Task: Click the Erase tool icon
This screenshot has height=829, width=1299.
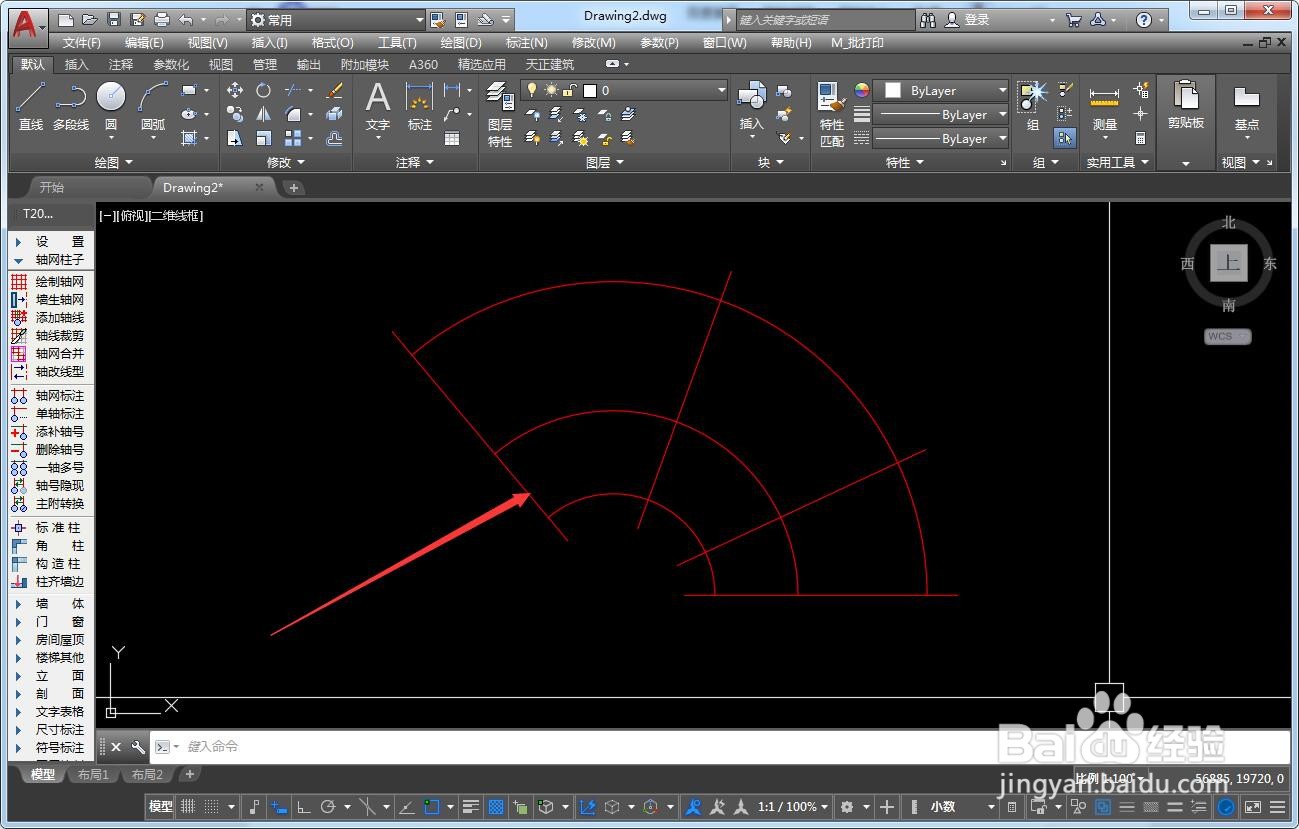Action: (x=335, y=90)
